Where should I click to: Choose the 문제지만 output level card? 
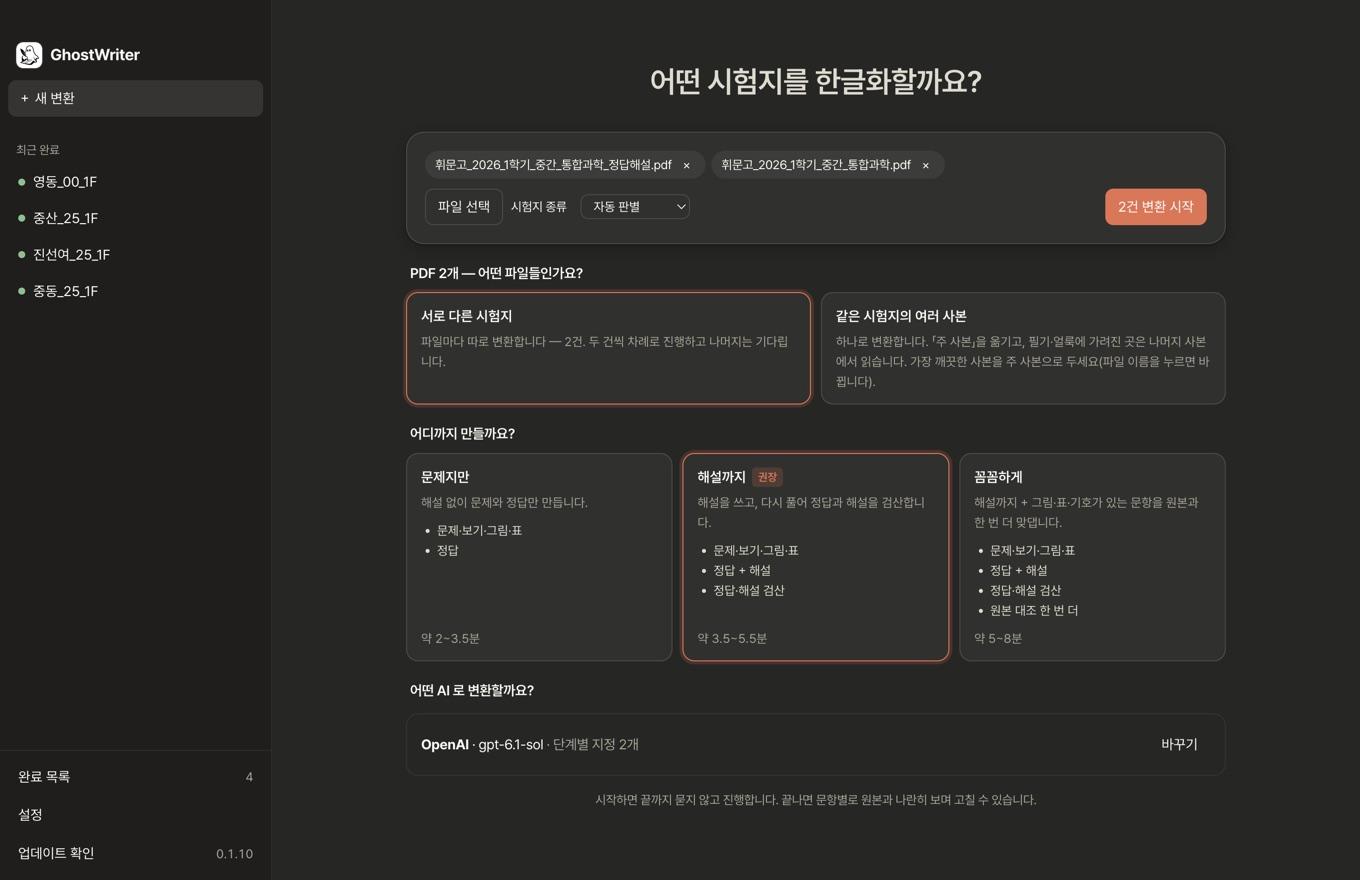[539, 557]
